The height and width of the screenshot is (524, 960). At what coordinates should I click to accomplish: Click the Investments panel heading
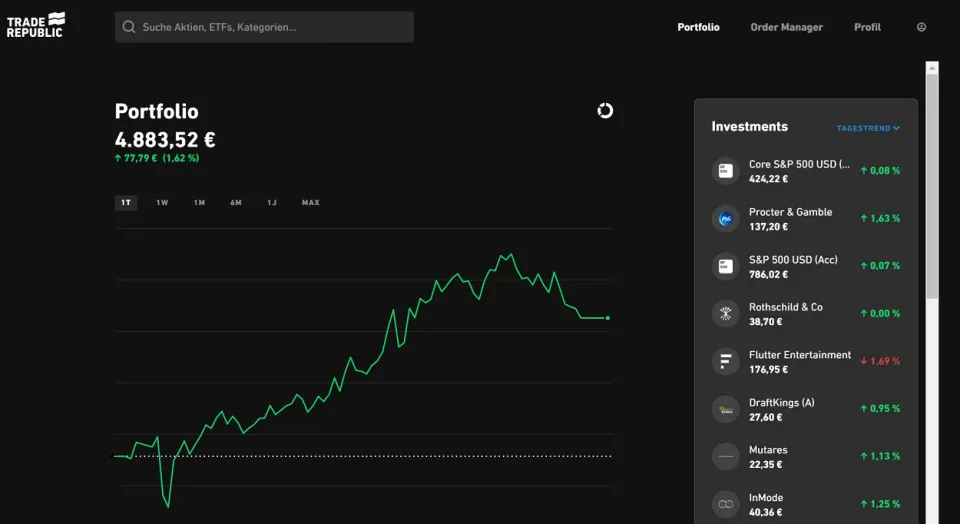point(749,127)
